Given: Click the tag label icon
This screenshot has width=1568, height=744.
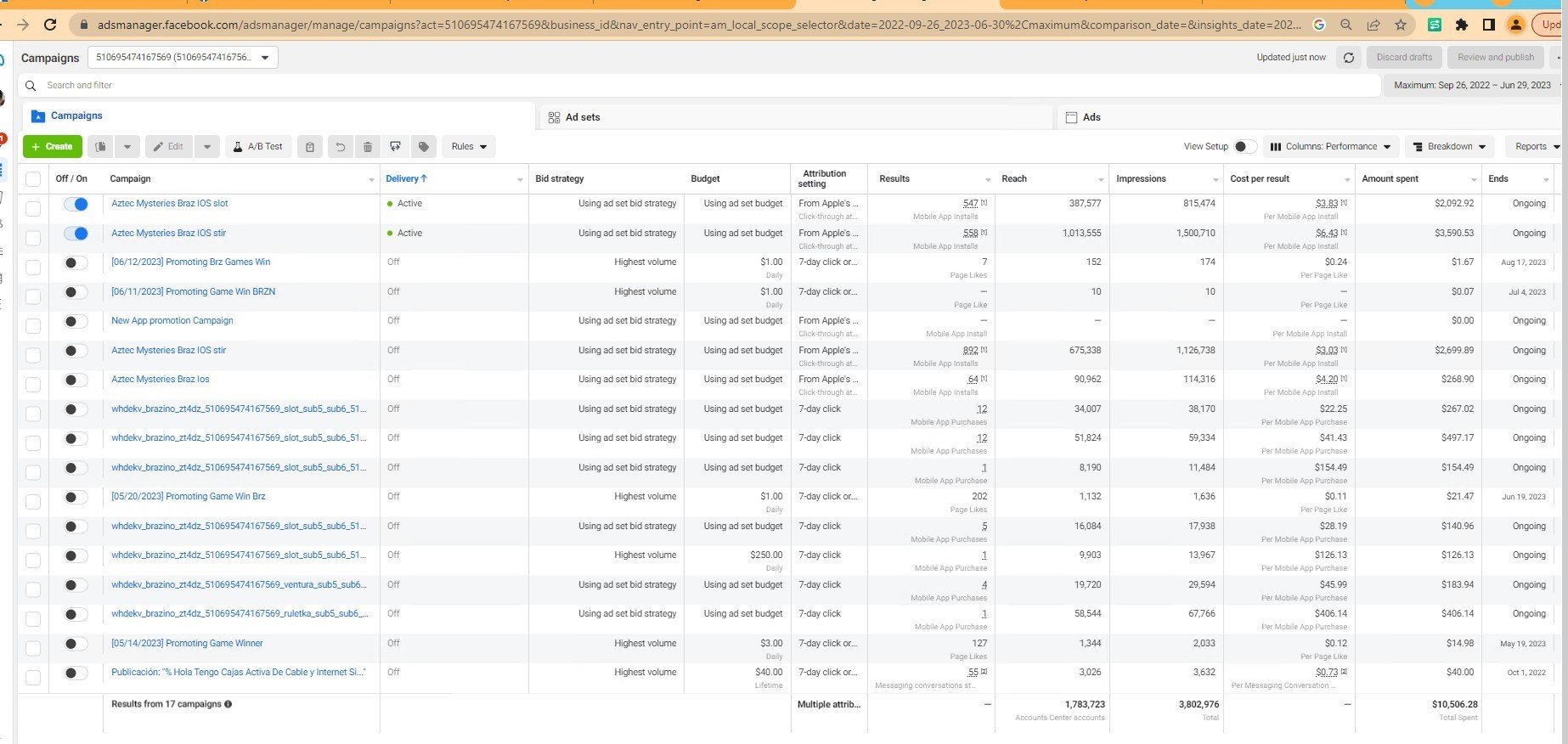Looking at the screenshot, I should pyautogui.click(x=424, y=147).
